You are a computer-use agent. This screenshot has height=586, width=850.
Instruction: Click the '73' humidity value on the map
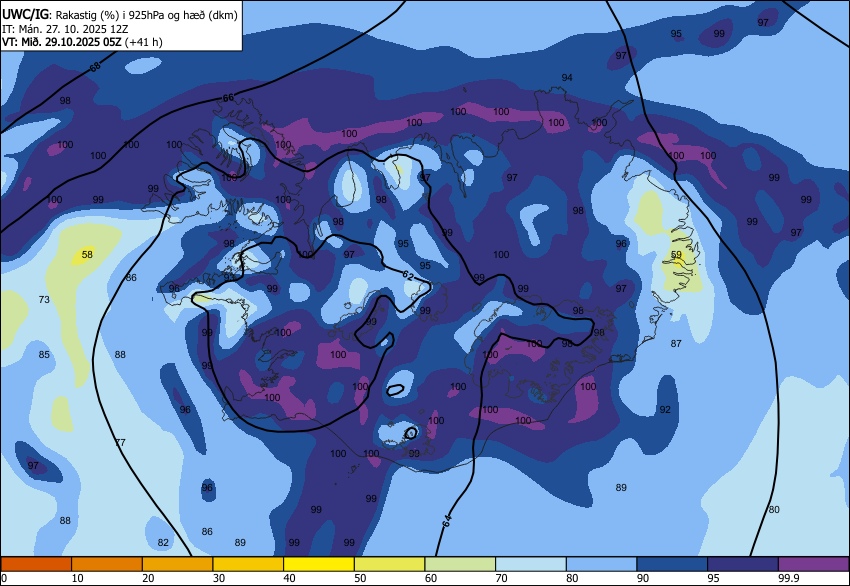pyautogui.click(x=44, y=299)
